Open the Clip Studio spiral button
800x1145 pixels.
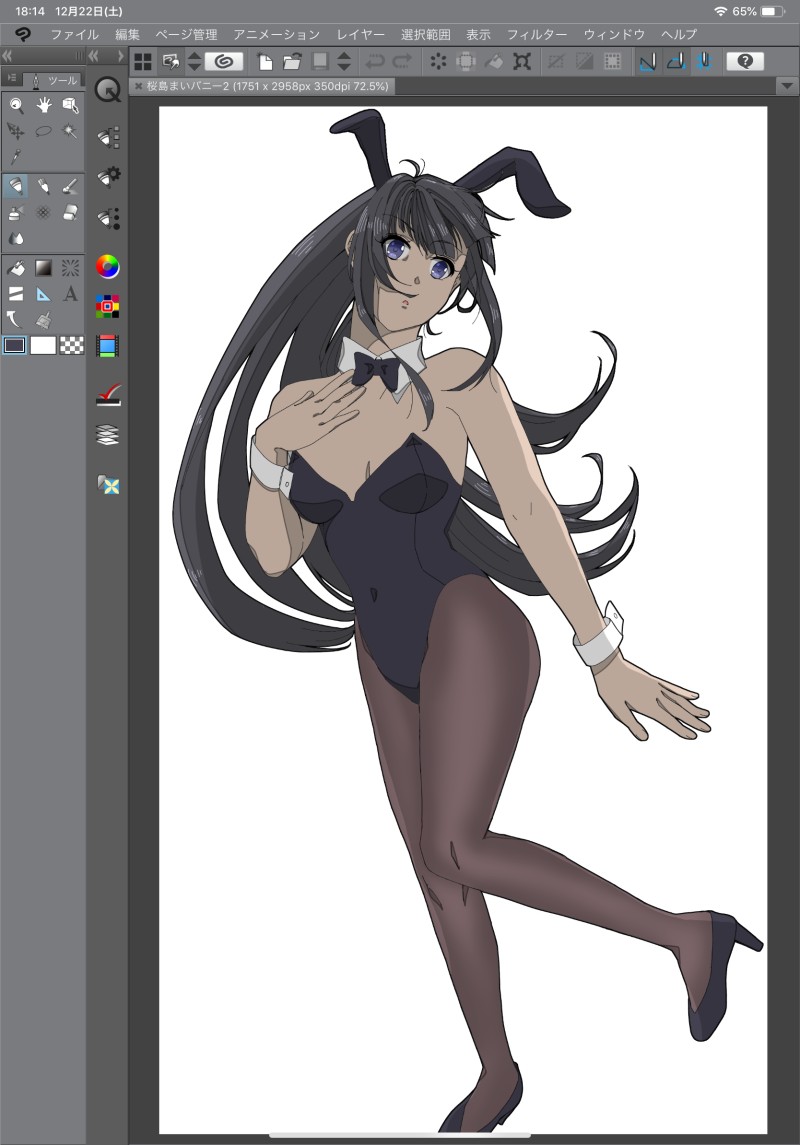pos(224,61)
